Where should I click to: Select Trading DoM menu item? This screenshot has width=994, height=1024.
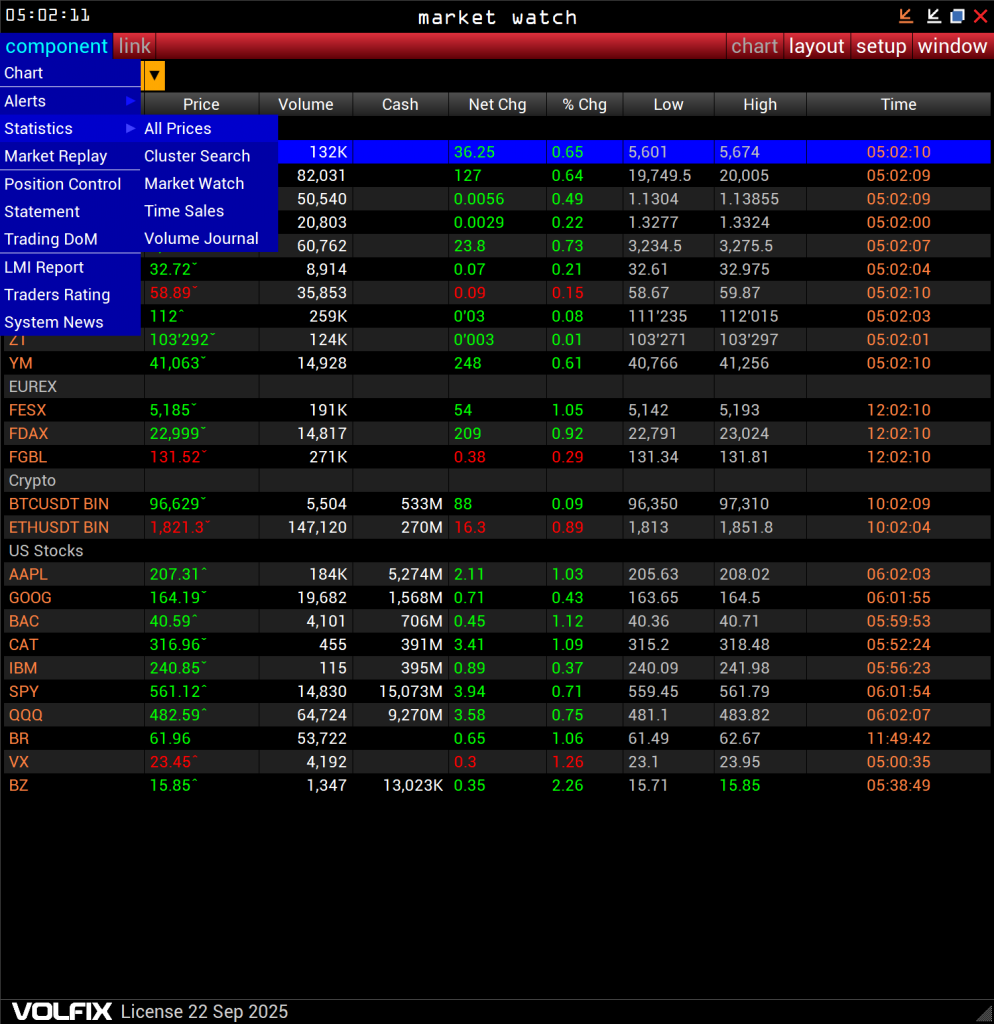[x=70, y=239]
